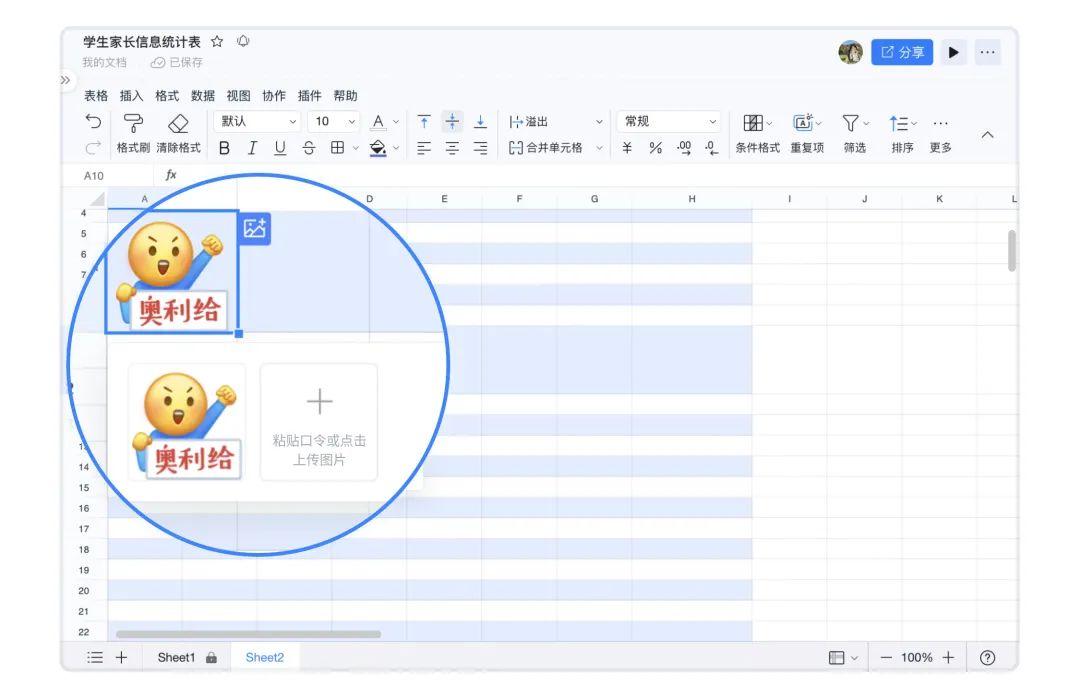The image size is (1080, 697).
Task: Open the font size dropdown showing 10
Action: pyautogui.click(x=334, y=121)
